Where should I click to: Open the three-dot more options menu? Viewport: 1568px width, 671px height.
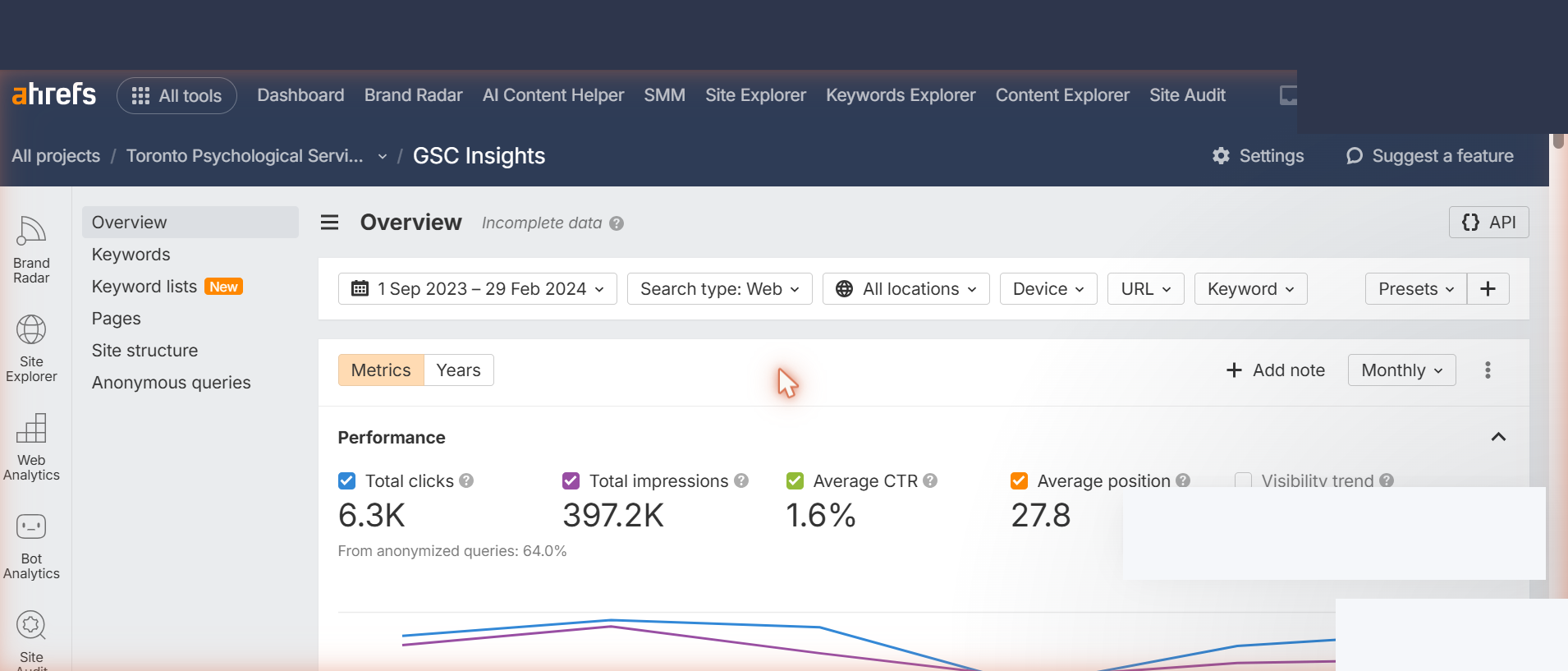click(1488, 370)
